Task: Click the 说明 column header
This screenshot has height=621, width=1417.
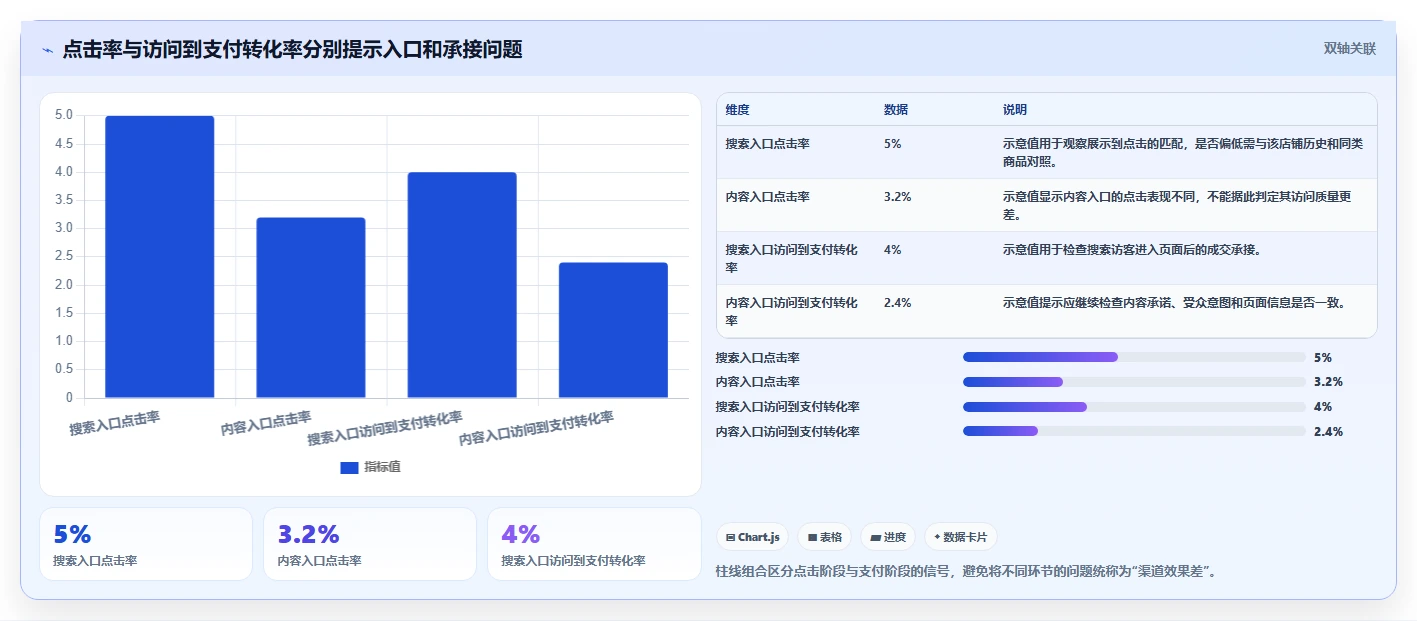Action: [x=1015, y=110]
